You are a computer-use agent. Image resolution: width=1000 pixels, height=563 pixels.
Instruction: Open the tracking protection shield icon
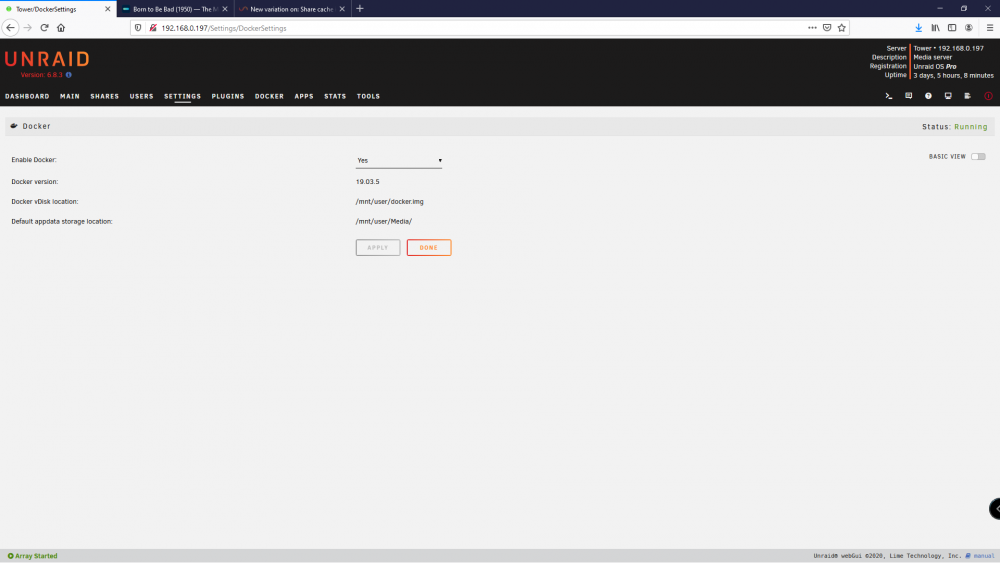point(138,28)
